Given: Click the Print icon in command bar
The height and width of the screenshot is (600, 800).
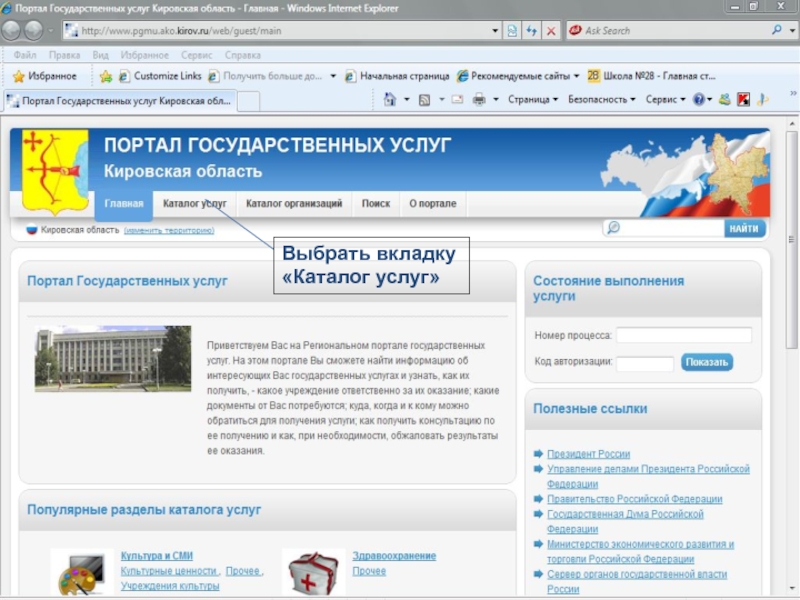Looking at the screenshot, I should 479,99.
